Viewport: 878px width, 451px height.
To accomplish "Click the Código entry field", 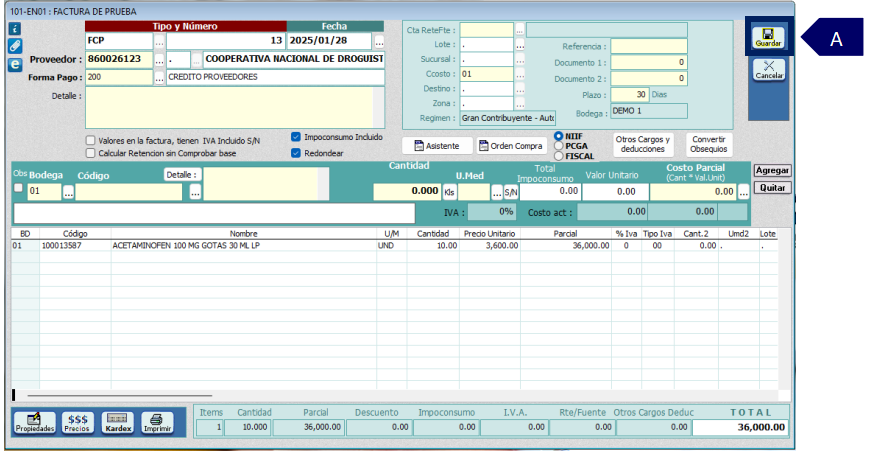I will point(129,192).
